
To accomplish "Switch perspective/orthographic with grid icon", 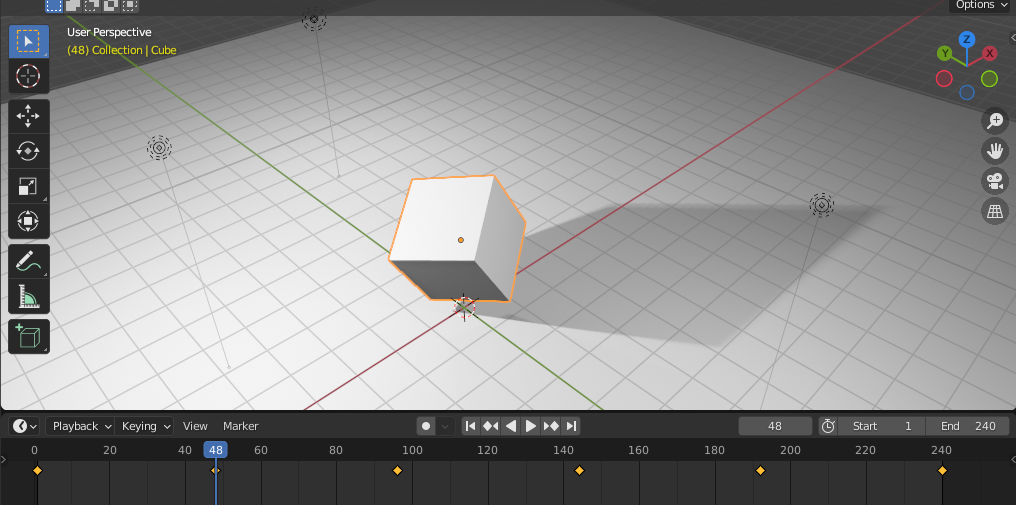I will click(994, 211).
